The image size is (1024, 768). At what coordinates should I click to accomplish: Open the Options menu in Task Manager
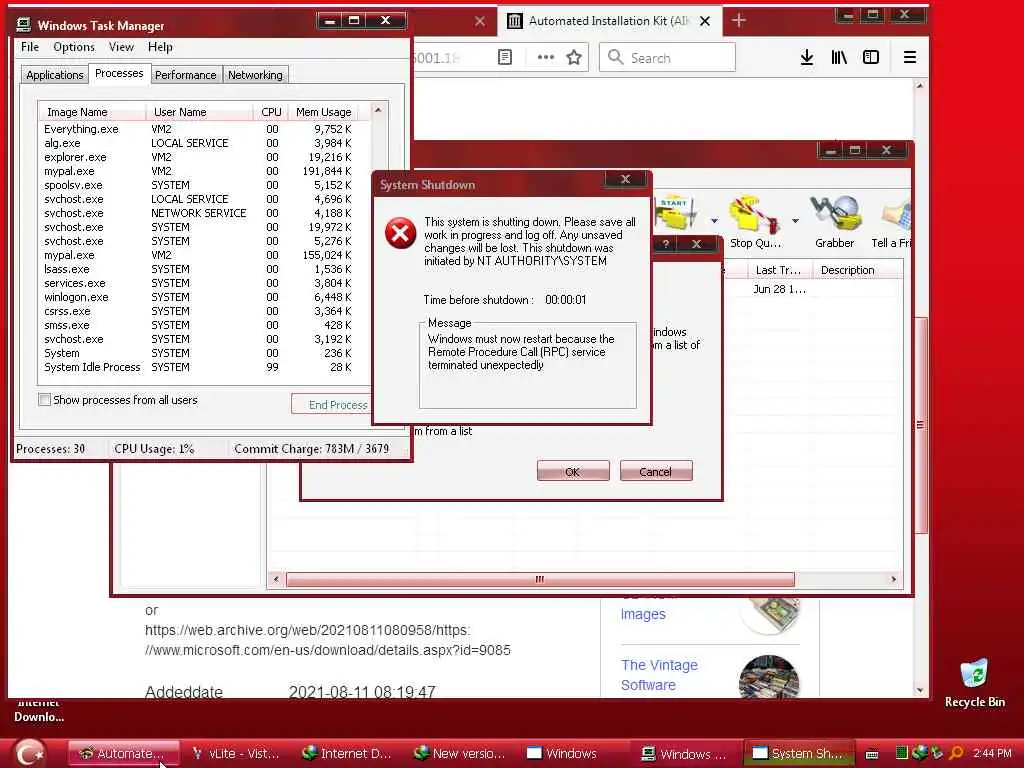pyautogui.click(x=74, y=47)
